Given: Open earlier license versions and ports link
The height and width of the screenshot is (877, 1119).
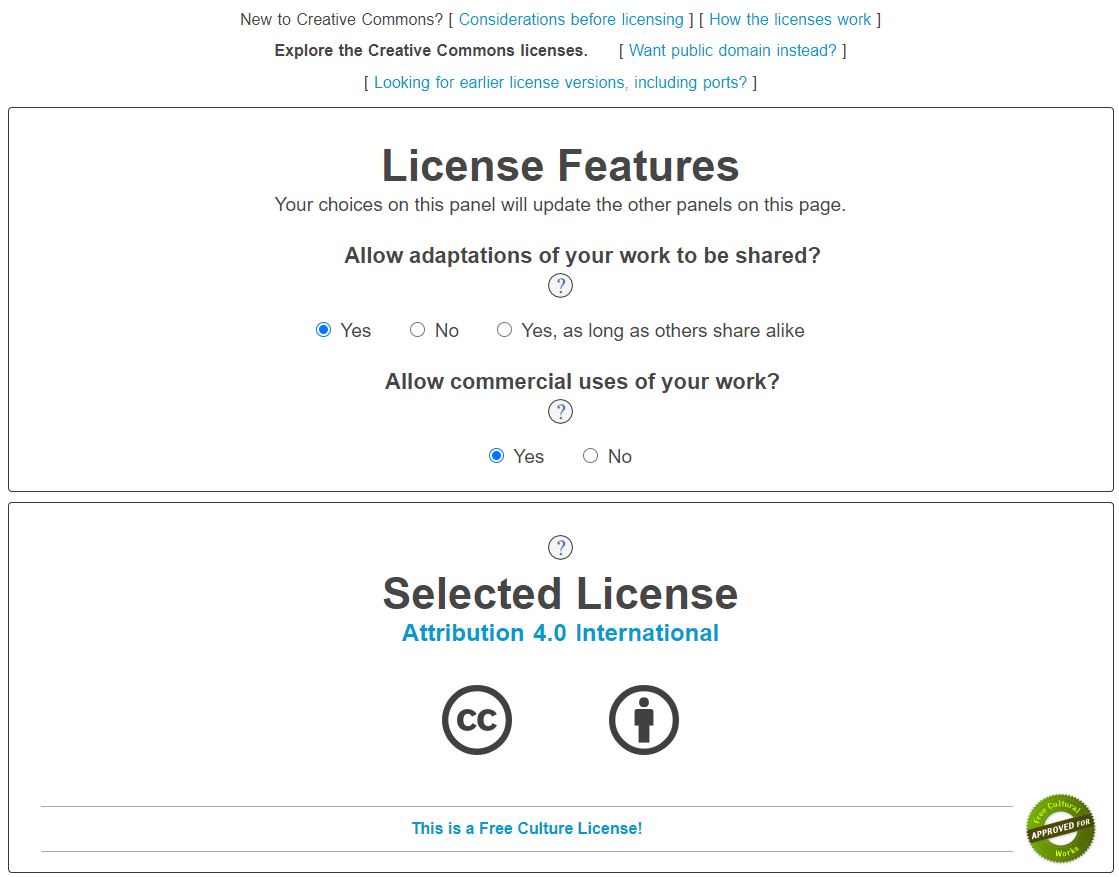Looking at the screenshot, I should (x=560, y=82).
